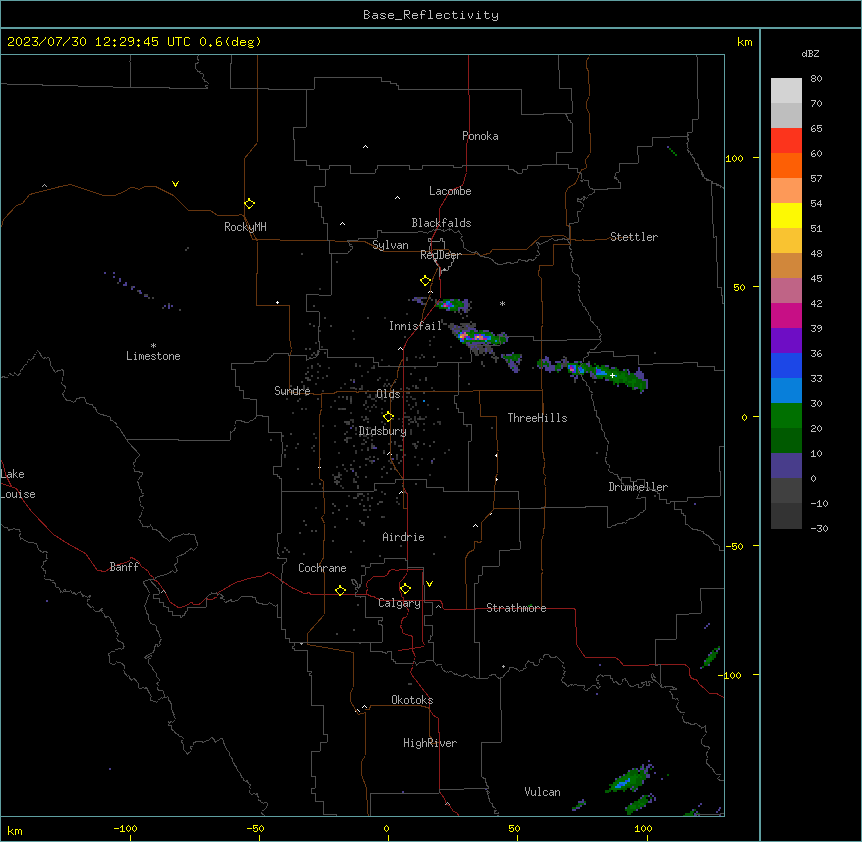This screenshot has width=862, height=842.
Task: Click the ThreeHills label
Action: (x=538, y=418)
